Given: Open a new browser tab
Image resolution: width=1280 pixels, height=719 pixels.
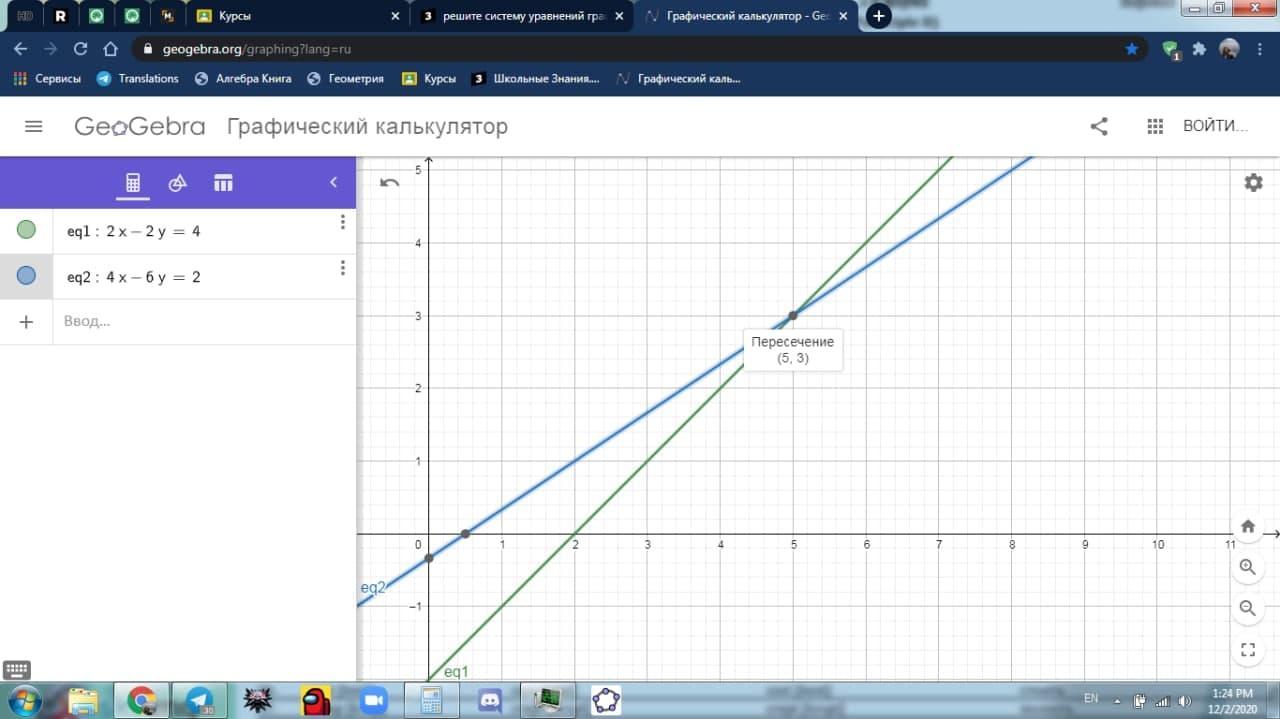Looking at the screenshot, I should tap(879, 16).
